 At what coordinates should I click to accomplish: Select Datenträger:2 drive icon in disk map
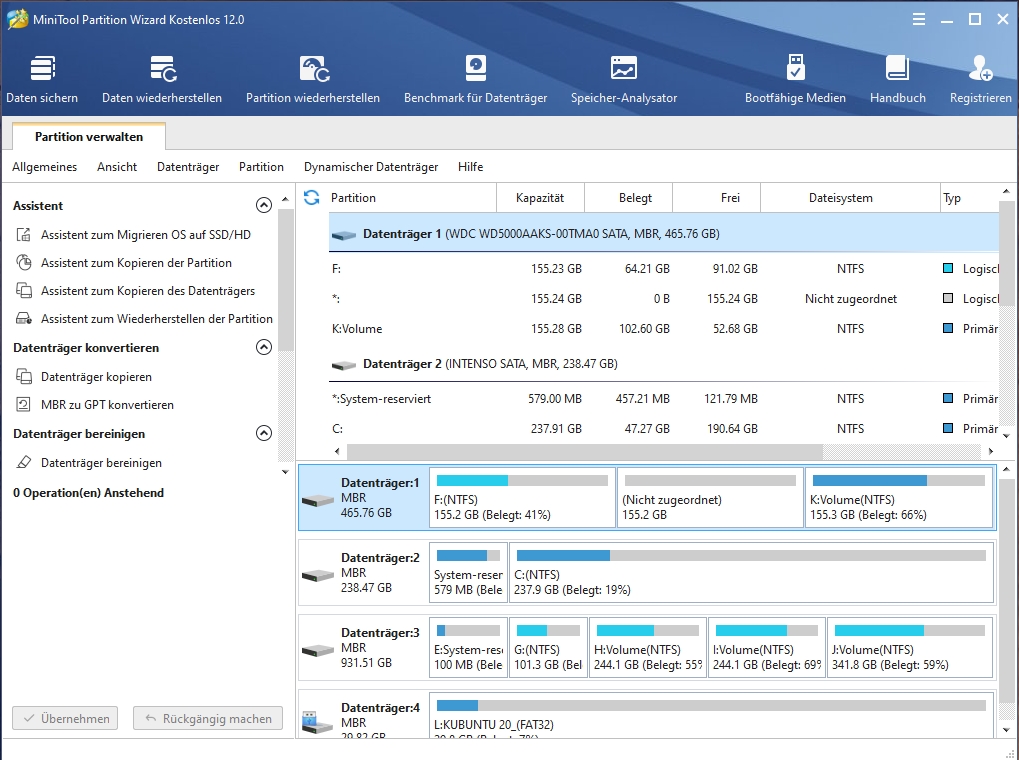coord(318,575)
